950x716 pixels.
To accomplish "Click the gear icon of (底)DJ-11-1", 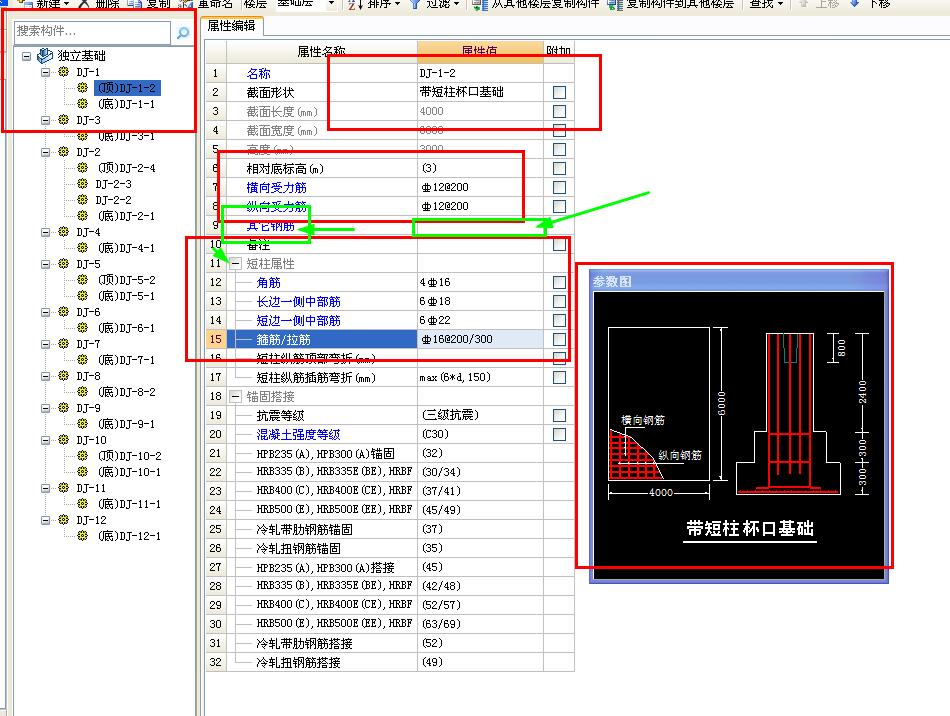I will pos(82,504).
